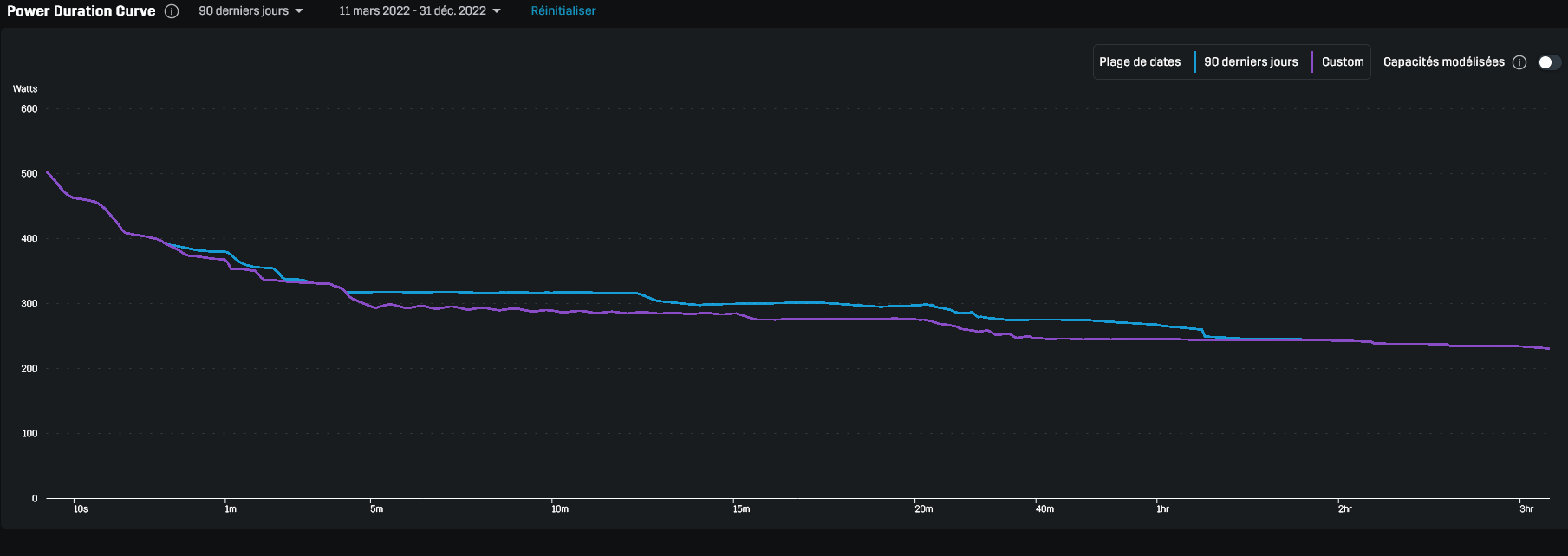The height and width of the screenshot is (556, 1568).
Task: Show info about Capacités modélisées
Action: 1519,62
